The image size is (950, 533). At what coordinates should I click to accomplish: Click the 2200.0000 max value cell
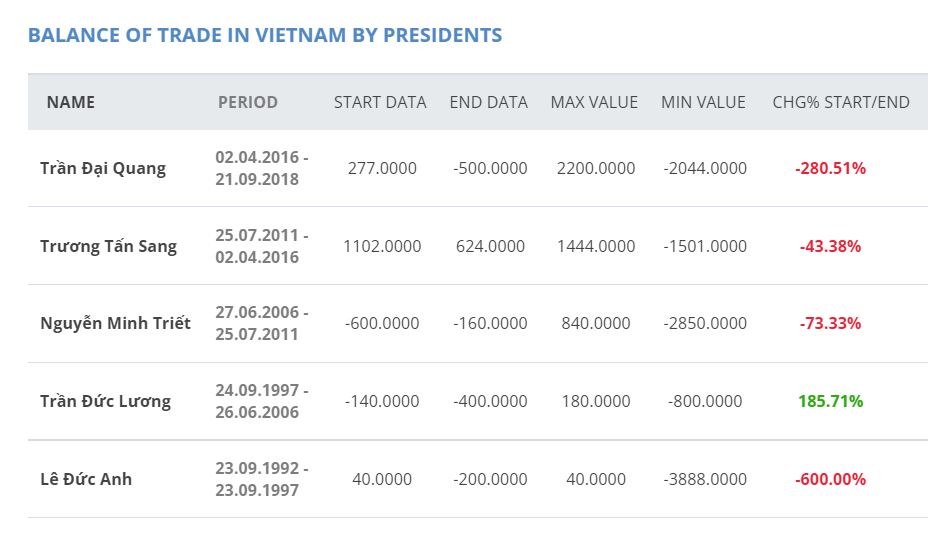[x=596, y=168]
